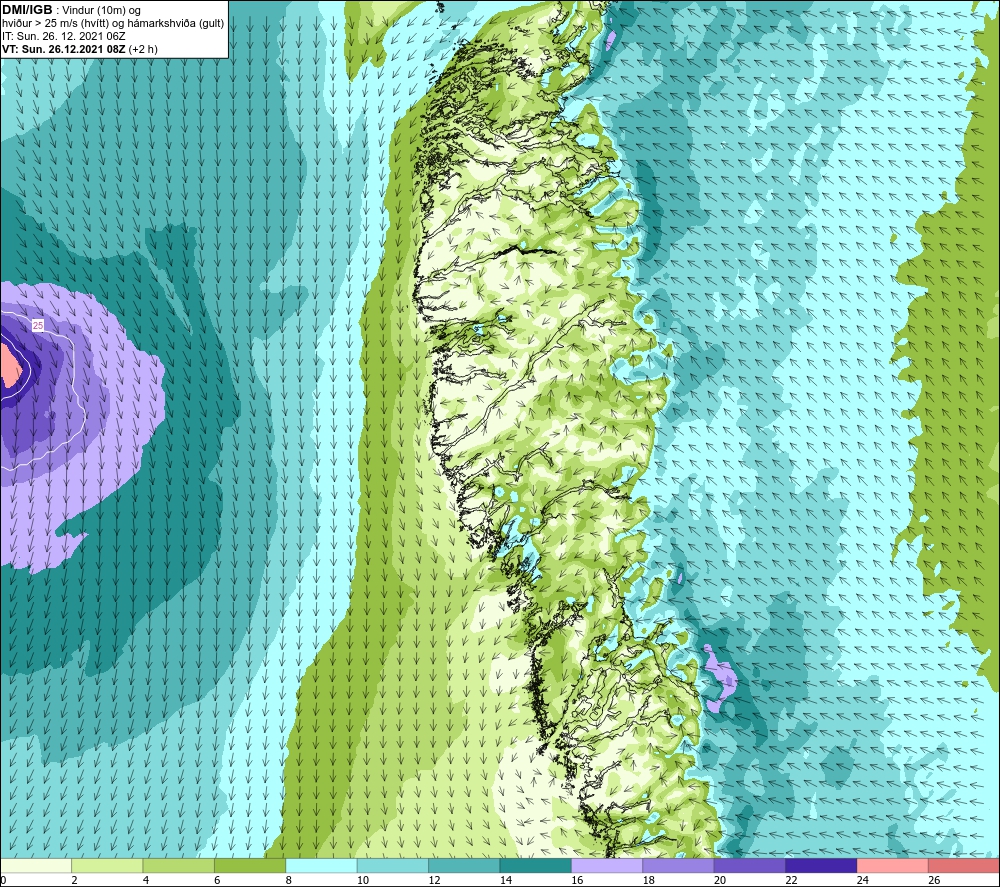Click the light teal 10–12 m/s legend swatch
This screenshot has height=887, width=1000.
pos(393,866)
